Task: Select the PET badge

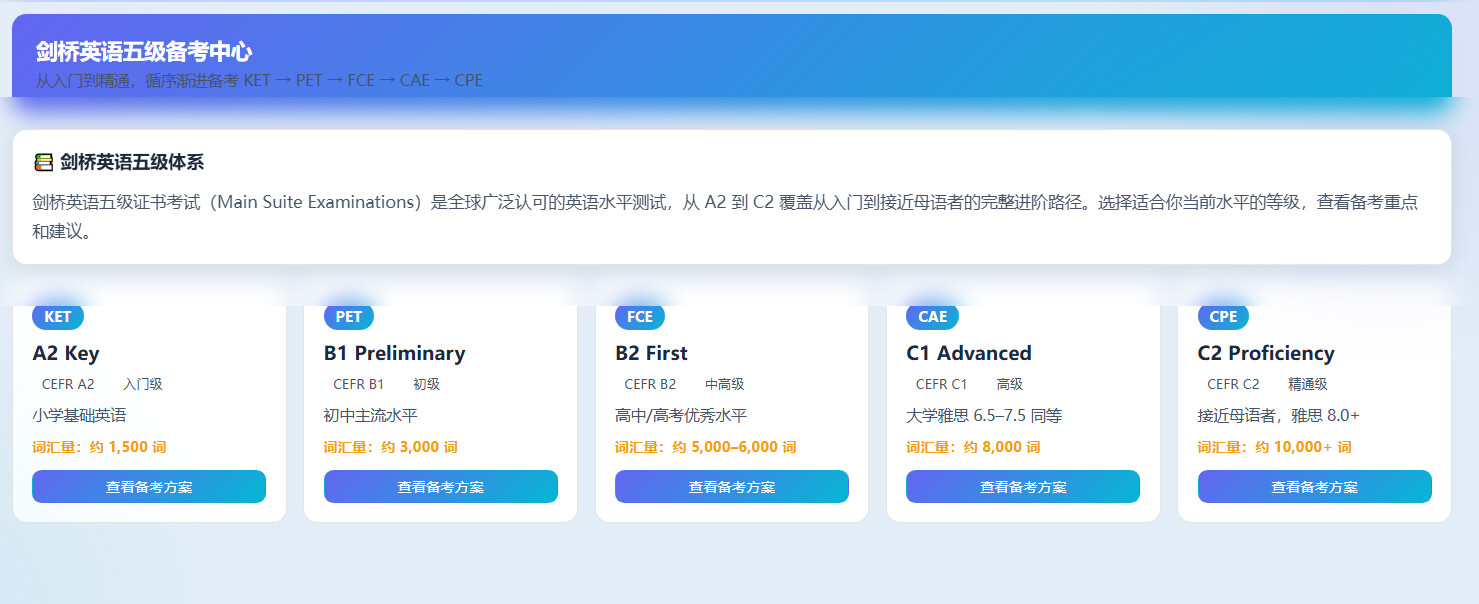Action: (349, 316)
